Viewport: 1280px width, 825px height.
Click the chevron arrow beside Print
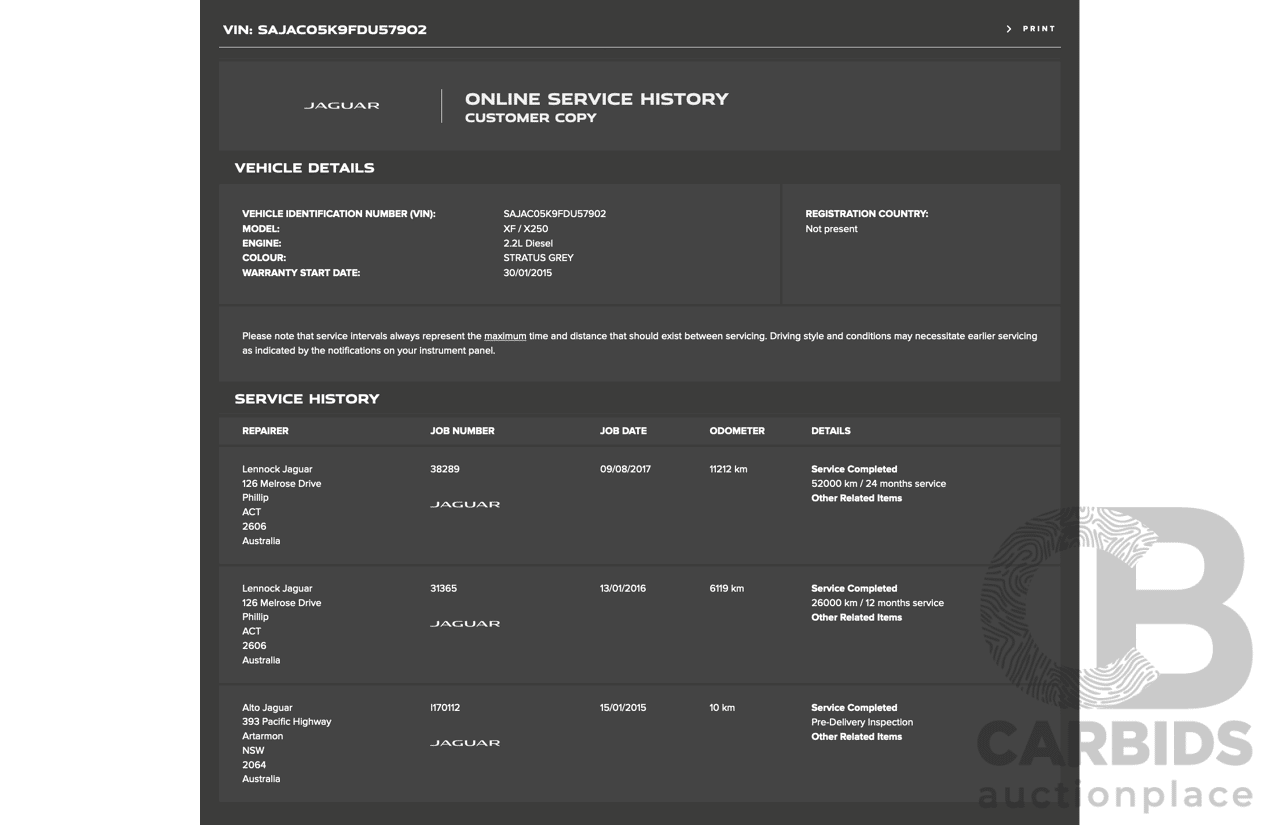pos(1009,29)
